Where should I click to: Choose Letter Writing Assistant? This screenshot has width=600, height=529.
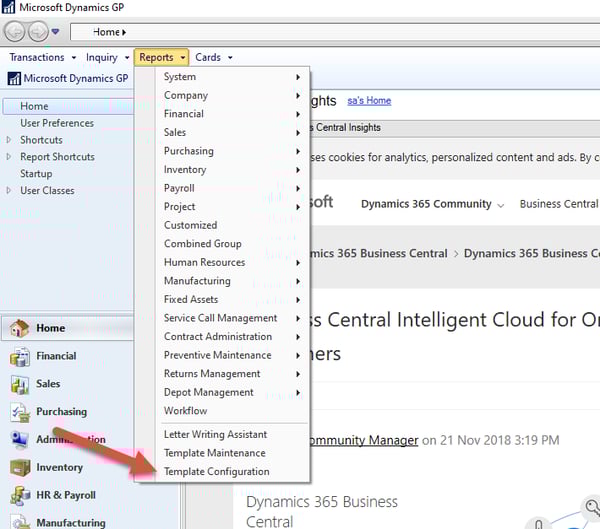(232, 434)
